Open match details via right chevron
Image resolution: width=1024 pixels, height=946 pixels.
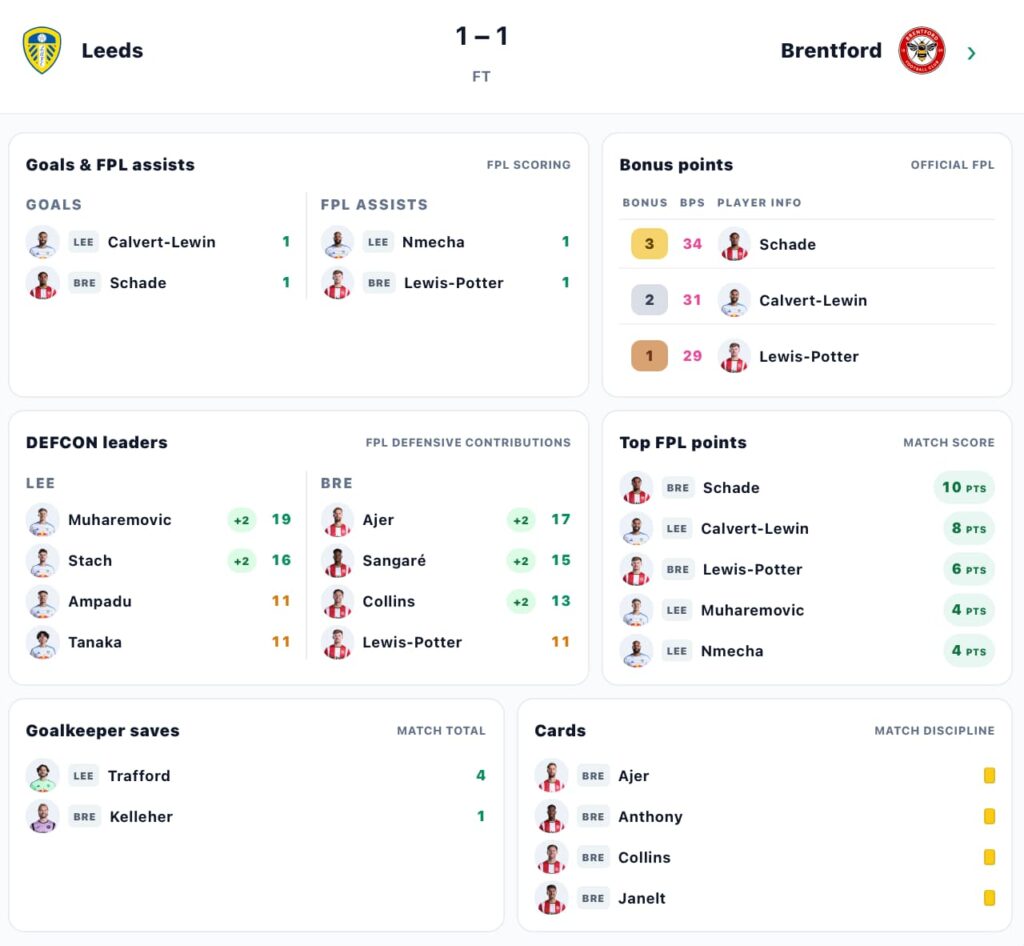coord(971,53)
